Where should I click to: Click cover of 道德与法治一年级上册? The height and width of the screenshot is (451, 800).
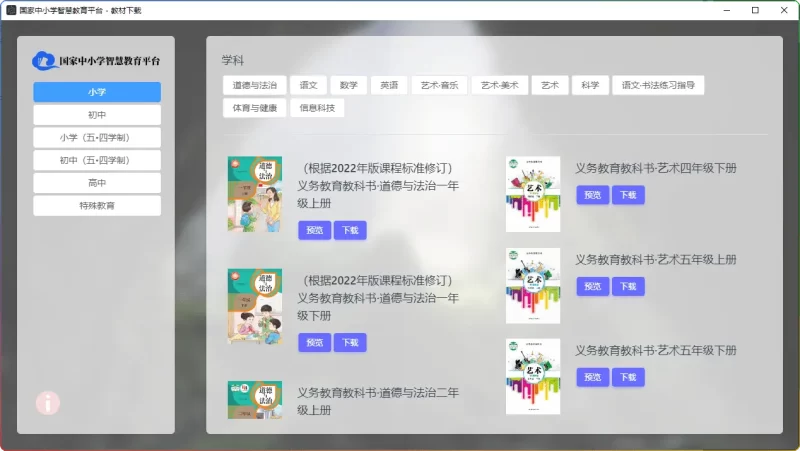click(x=255, y=194)
